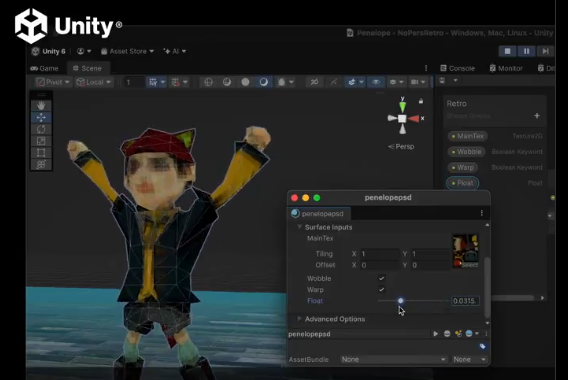Click the Tiling X input field
The width and height of the screenshot is (568, 380).
tap(380, 254)
